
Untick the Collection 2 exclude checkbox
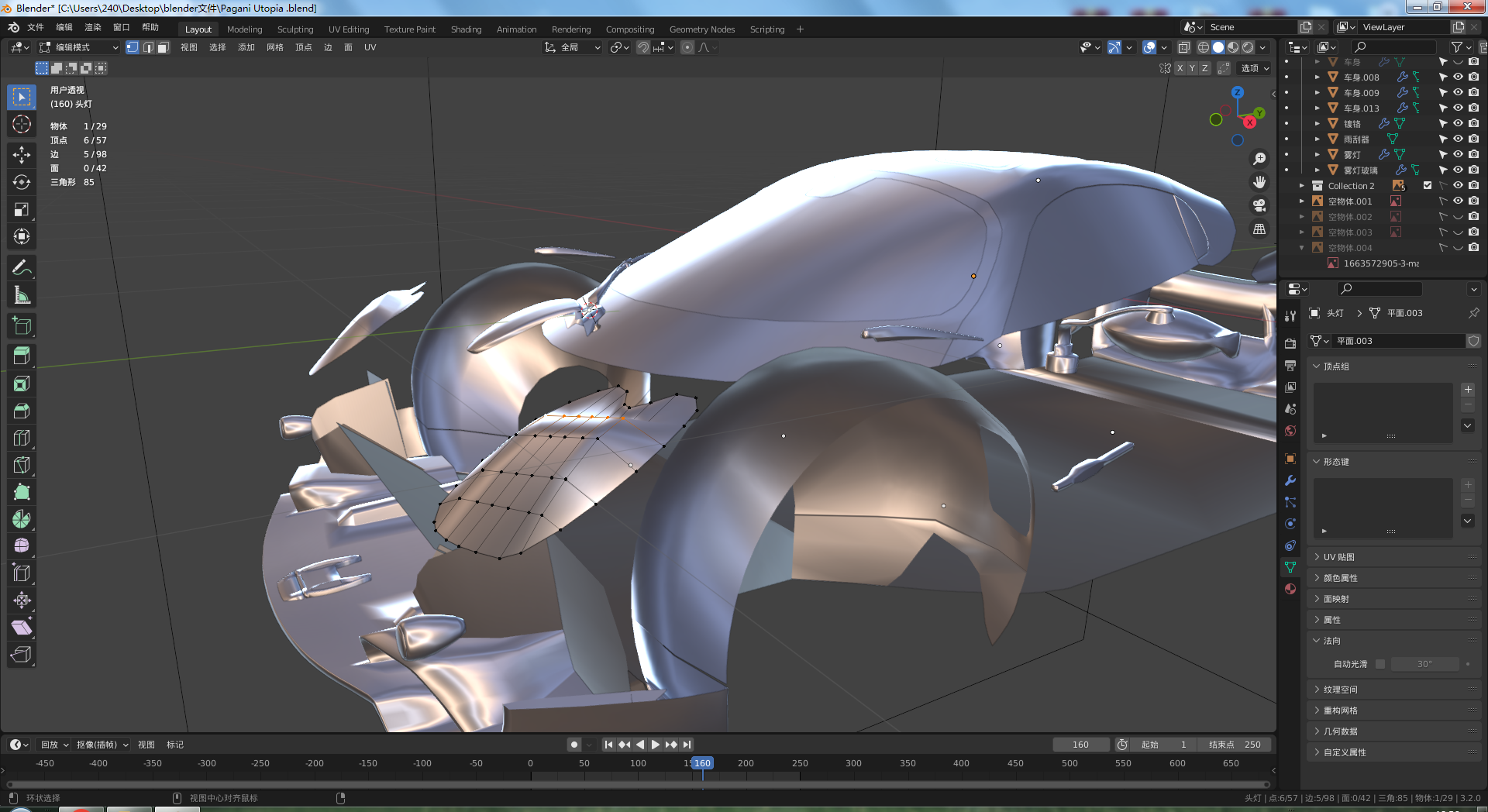tap(1428, 186)
